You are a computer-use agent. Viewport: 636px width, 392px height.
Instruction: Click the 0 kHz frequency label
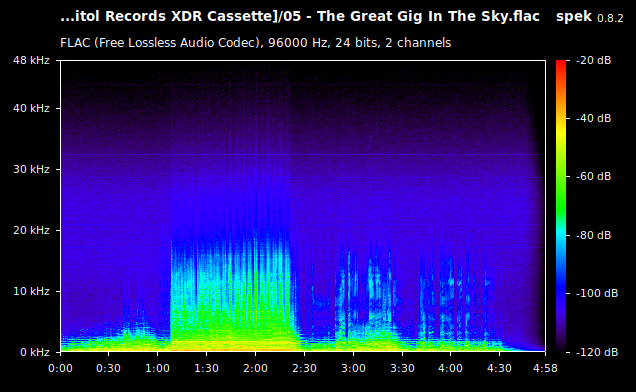click(35, 352)
